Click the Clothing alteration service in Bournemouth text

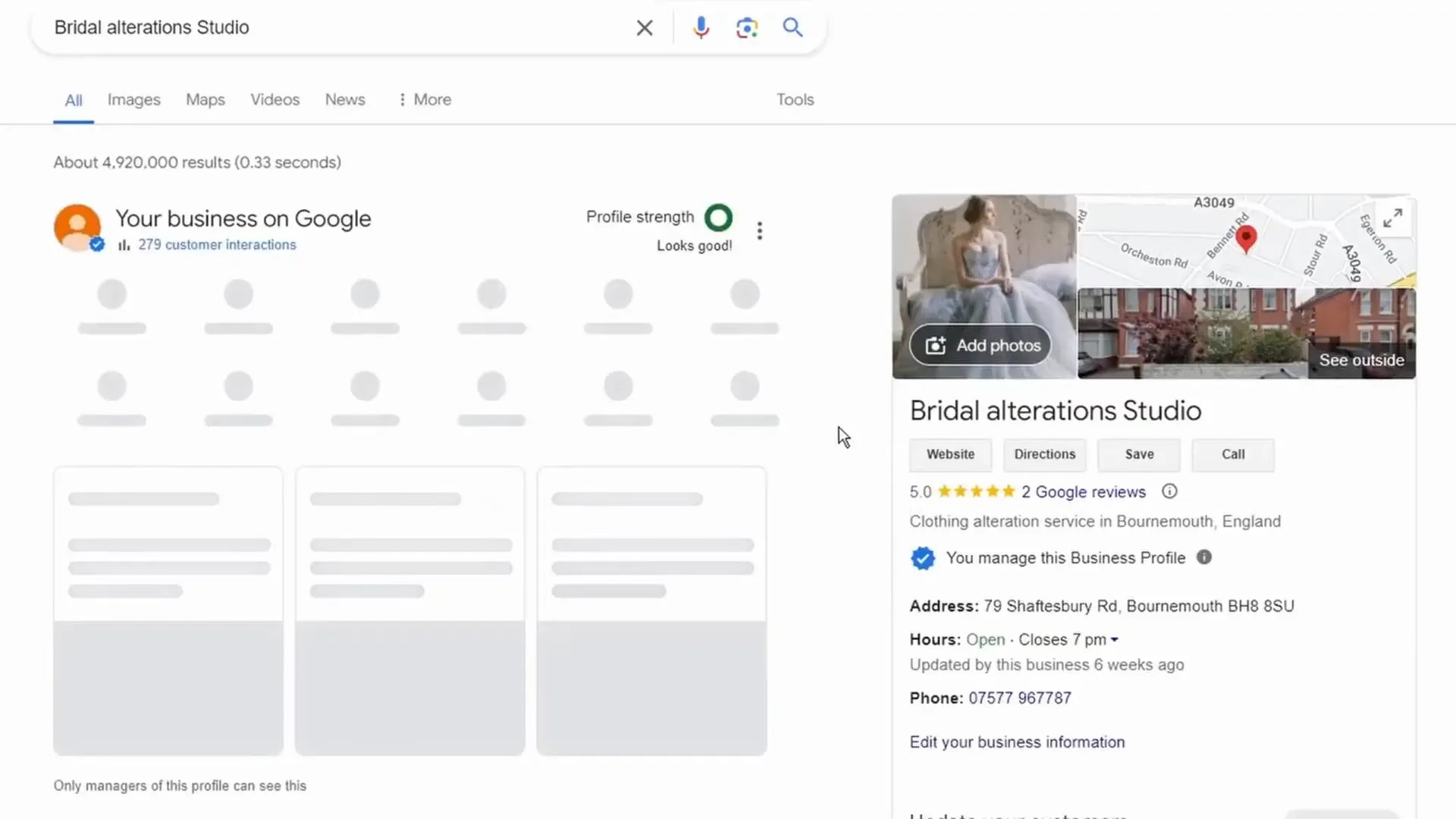click(x=1095, y=522)
